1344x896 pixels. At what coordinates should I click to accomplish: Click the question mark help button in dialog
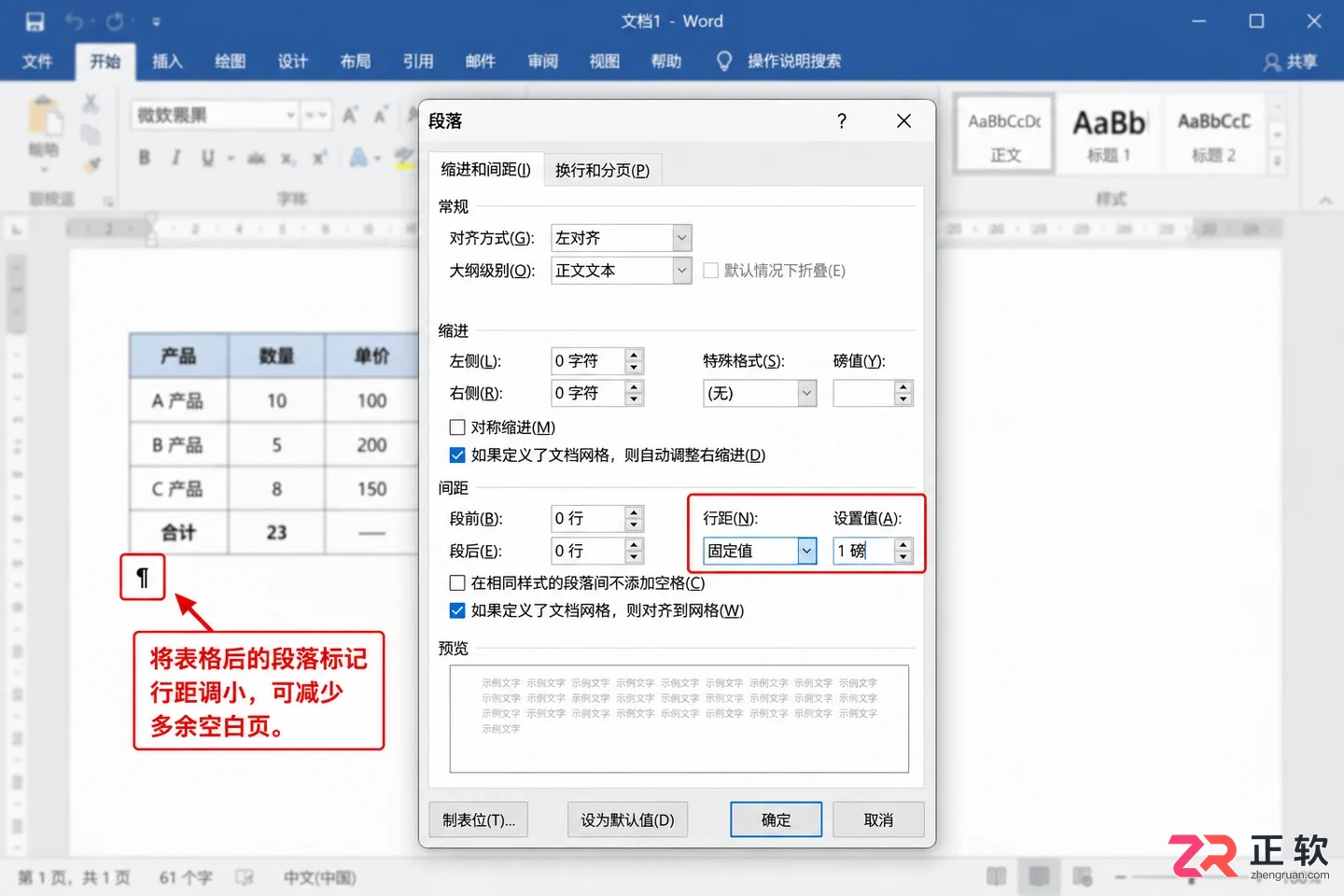click(x=842, y=120)
